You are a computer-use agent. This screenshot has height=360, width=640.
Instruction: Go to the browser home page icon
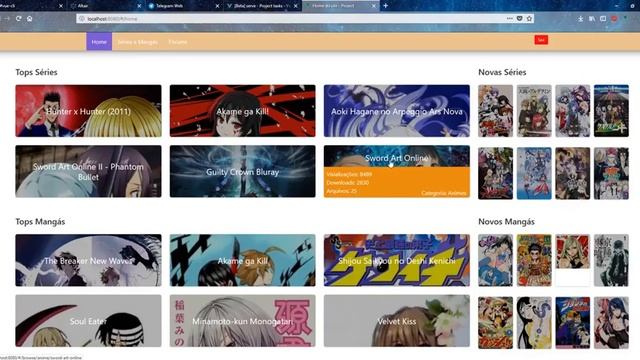29,18
